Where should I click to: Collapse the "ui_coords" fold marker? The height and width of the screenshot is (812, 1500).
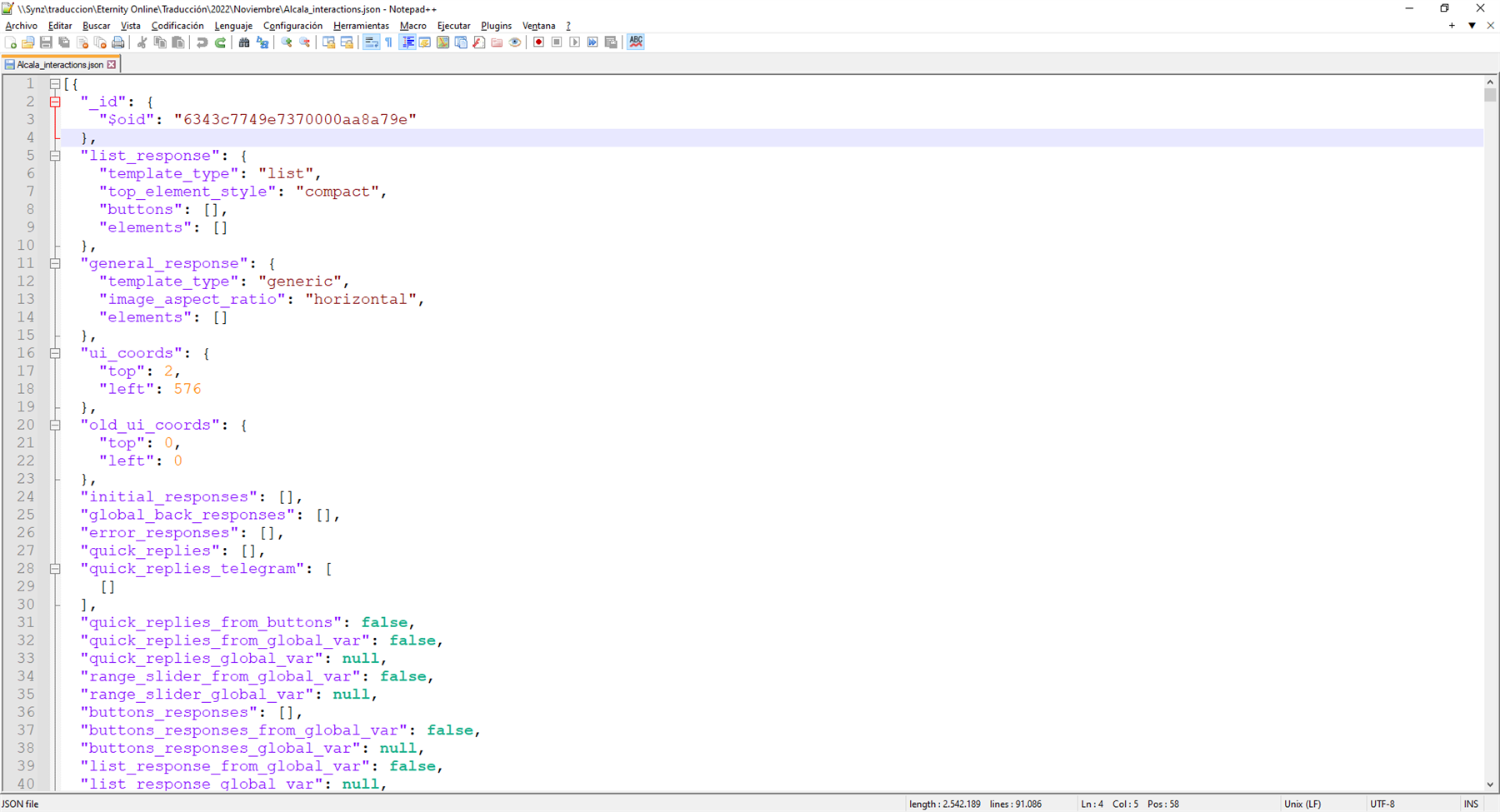55,353
